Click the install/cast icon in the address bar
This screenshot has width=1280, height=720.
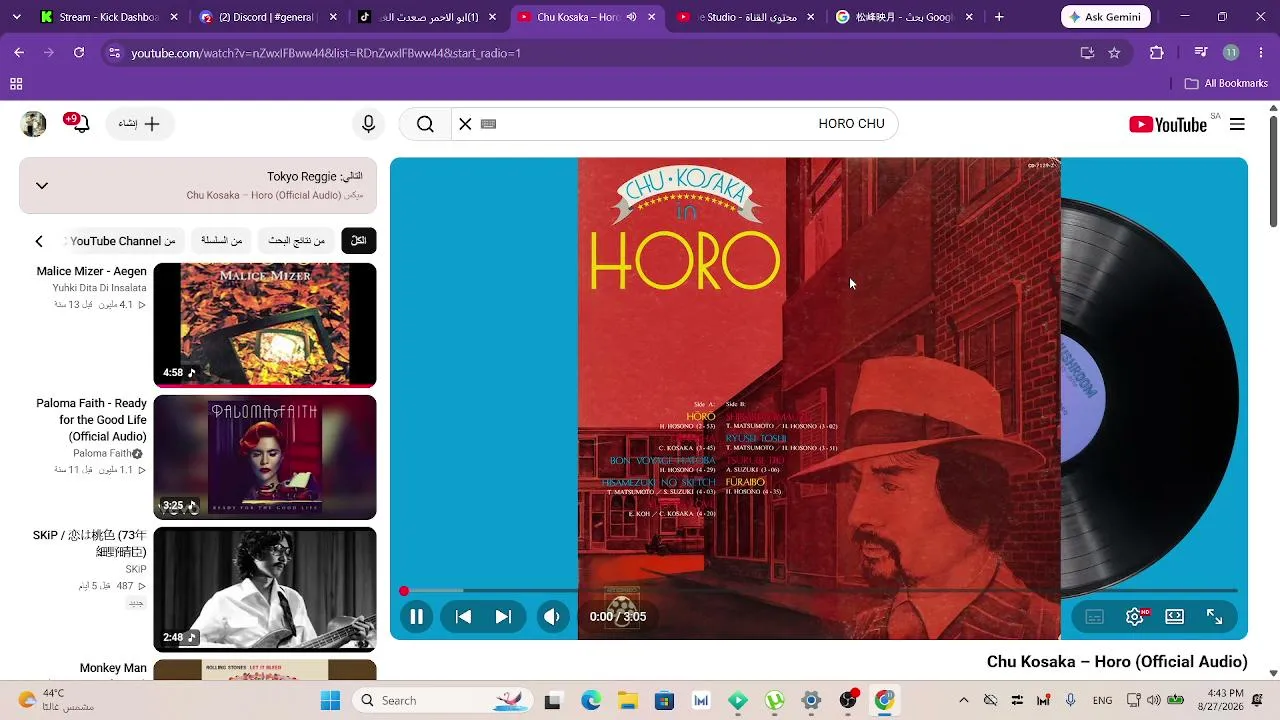pyautogui.click(x=1087, y=53)
